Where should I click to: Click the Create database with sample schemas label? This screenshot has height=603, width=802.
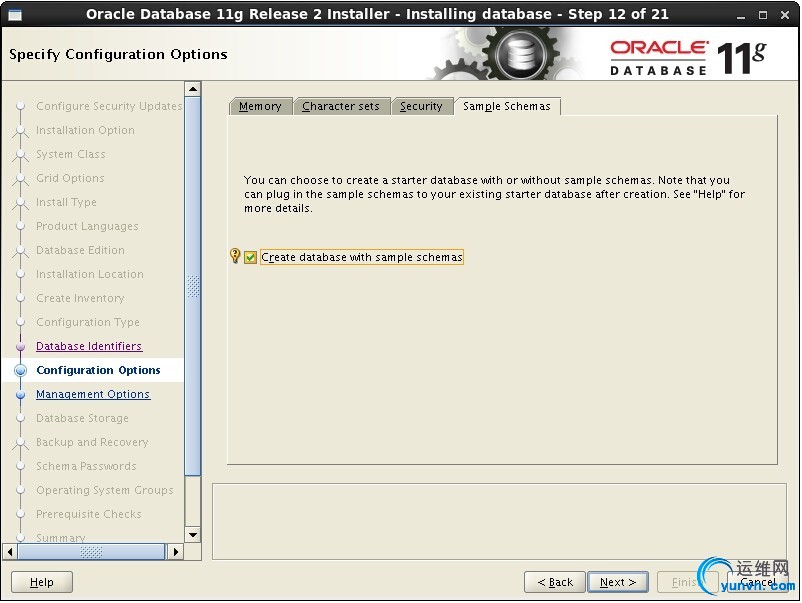[x=362, y=257]
